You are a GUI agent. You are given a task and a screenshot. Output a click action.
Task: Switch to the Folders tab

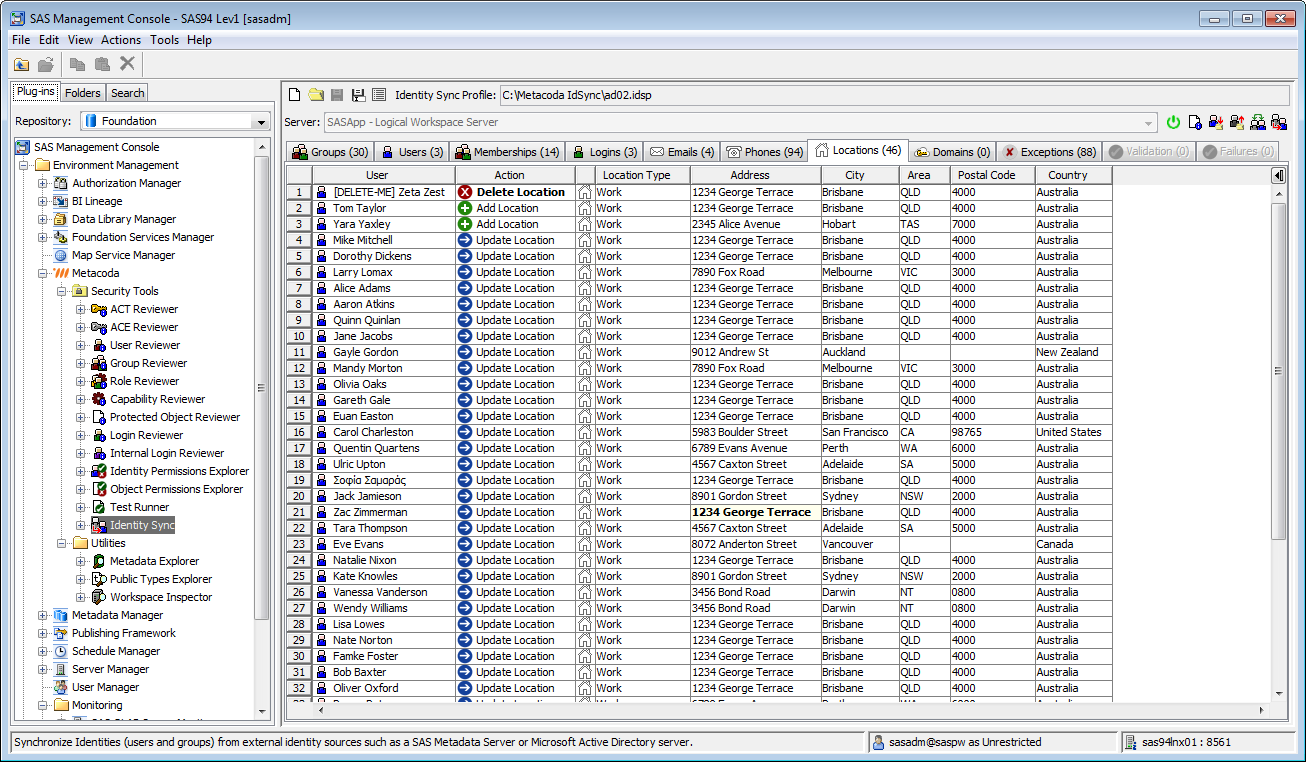(x=83, y=93)
